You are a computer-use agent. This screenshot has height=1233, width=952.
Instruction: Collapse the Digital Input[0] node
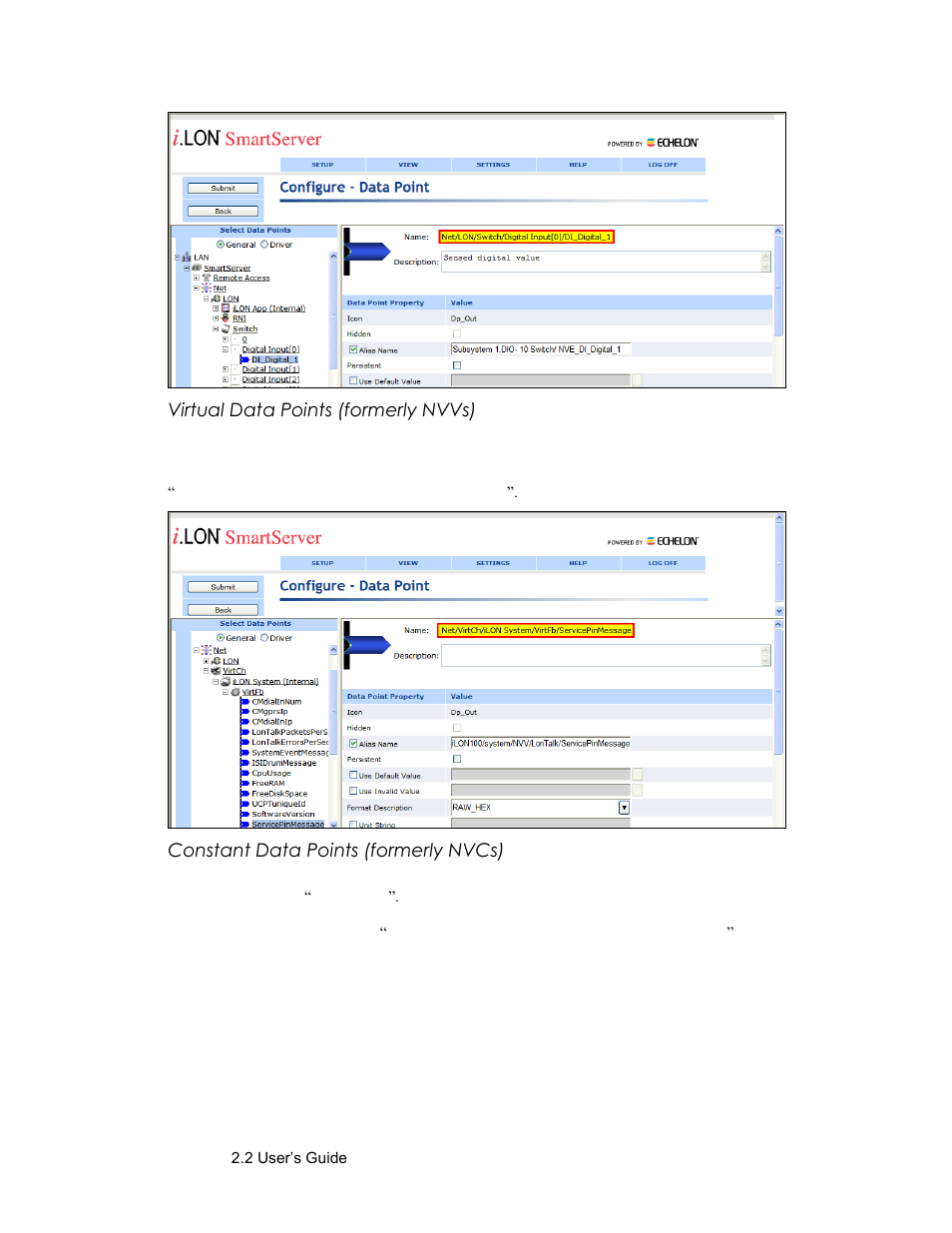(225, 349)
